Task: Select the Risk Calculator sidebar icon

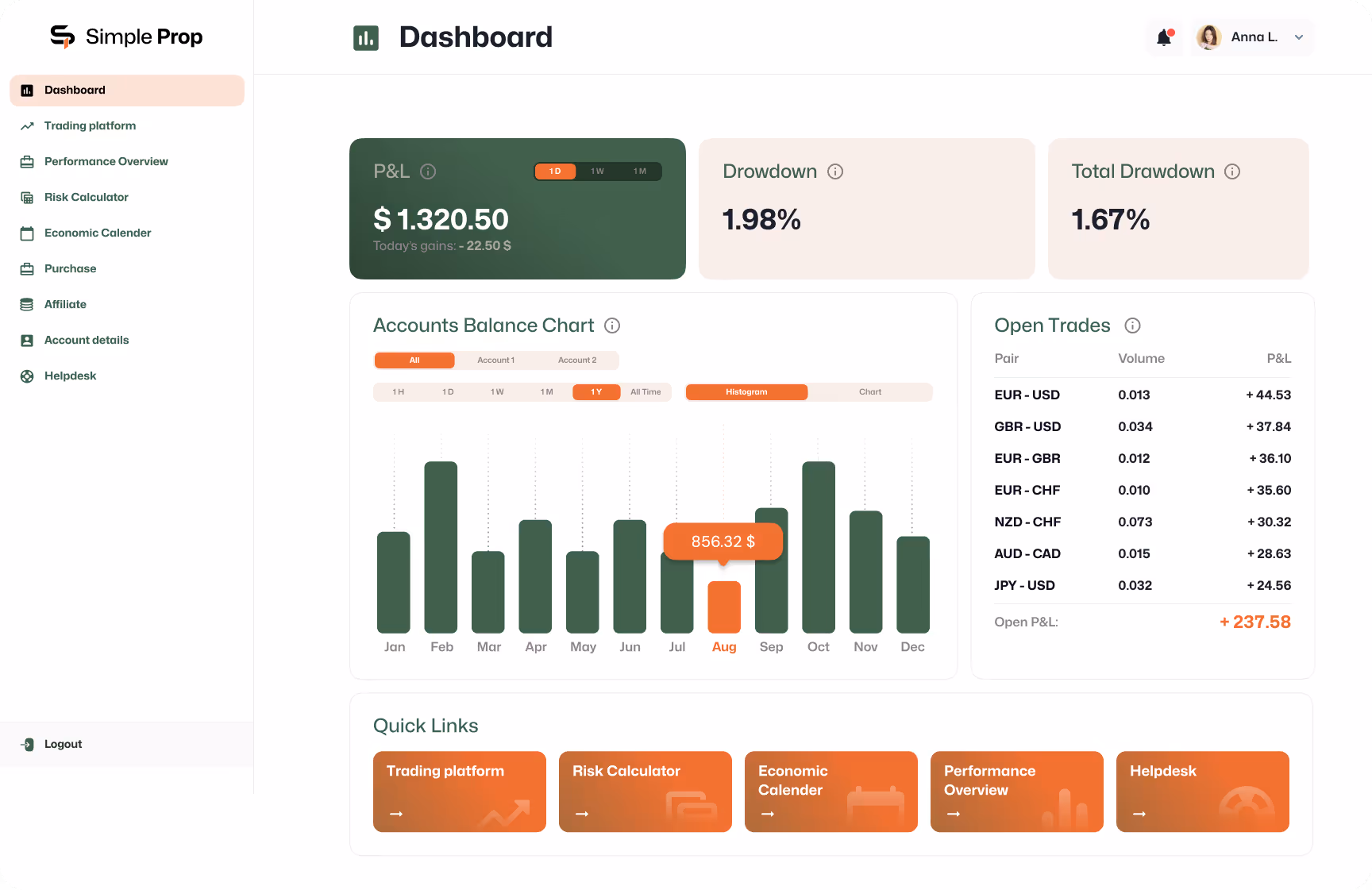Action: click(28, 197)
